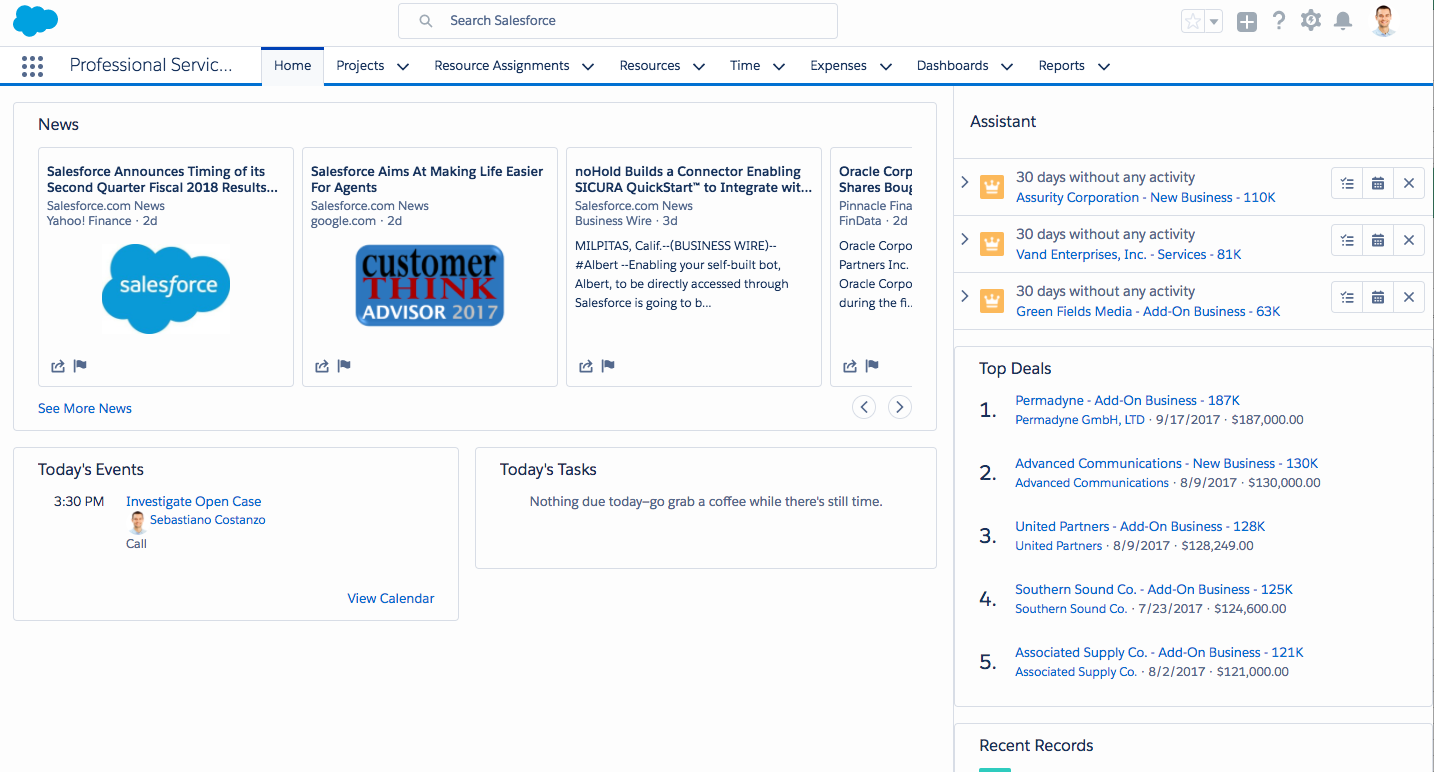Open the Permadyne GmbH, LTD account link
The width and height of the screenshot is (1434, 772).
point(1080,420)
